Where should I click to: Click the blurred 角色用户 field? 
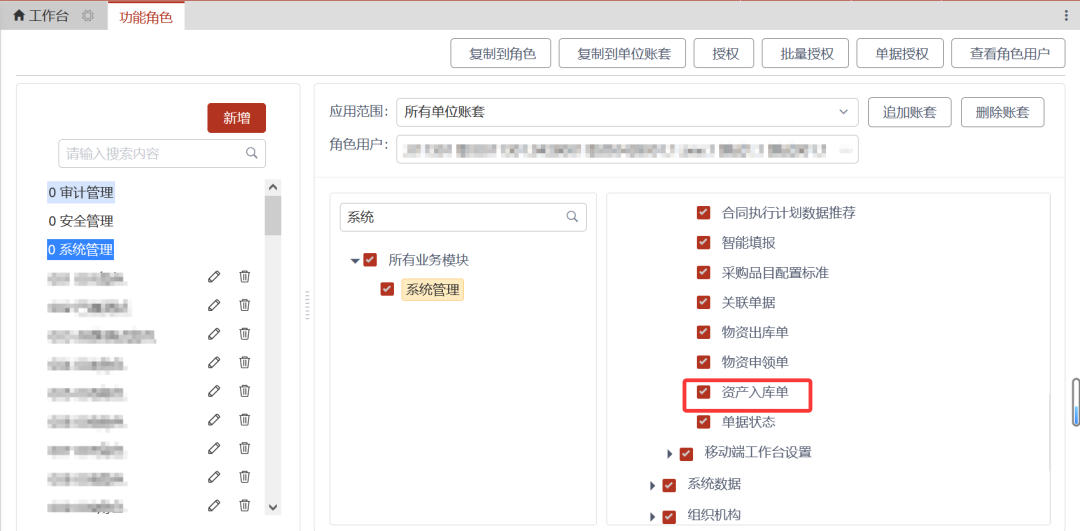[627, 149]
